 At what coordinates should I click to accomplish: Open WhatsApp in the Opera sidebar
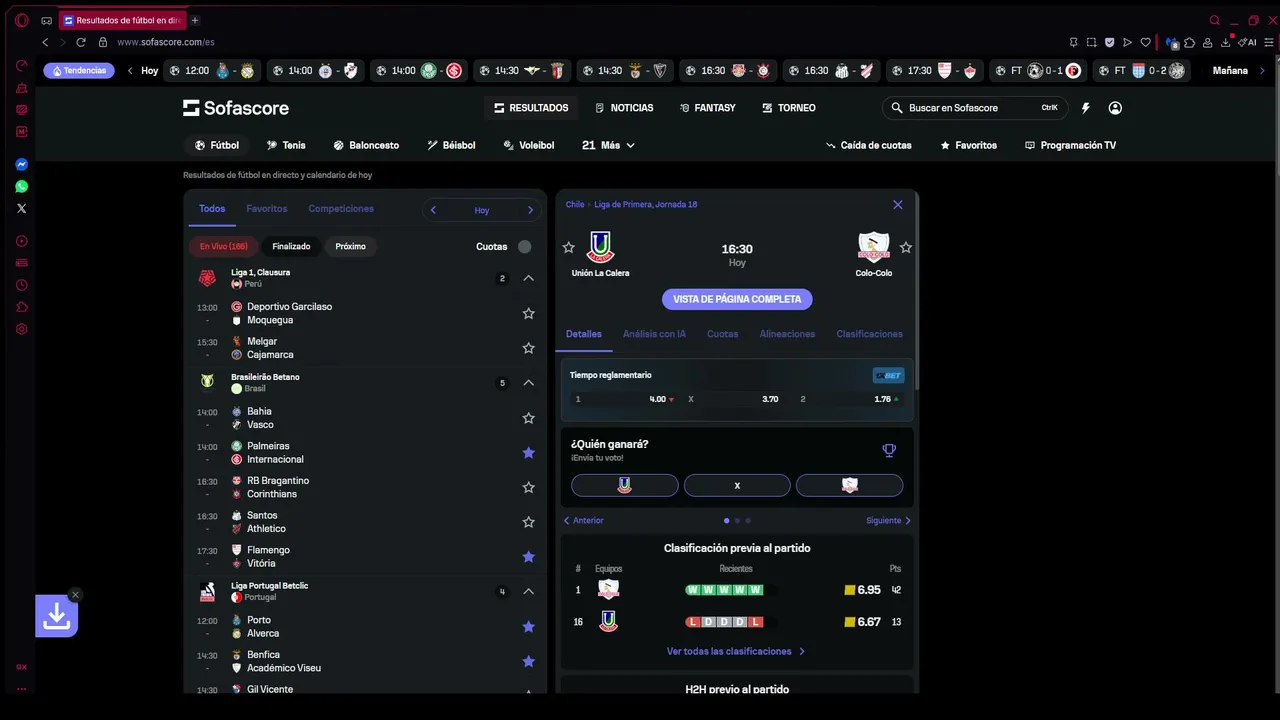tap(22, 186)
